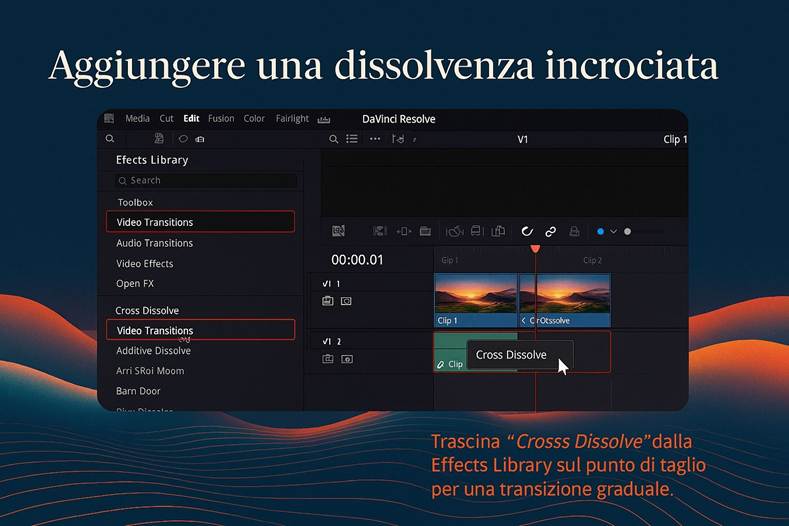Select Video Effects category

pos(144,264)
